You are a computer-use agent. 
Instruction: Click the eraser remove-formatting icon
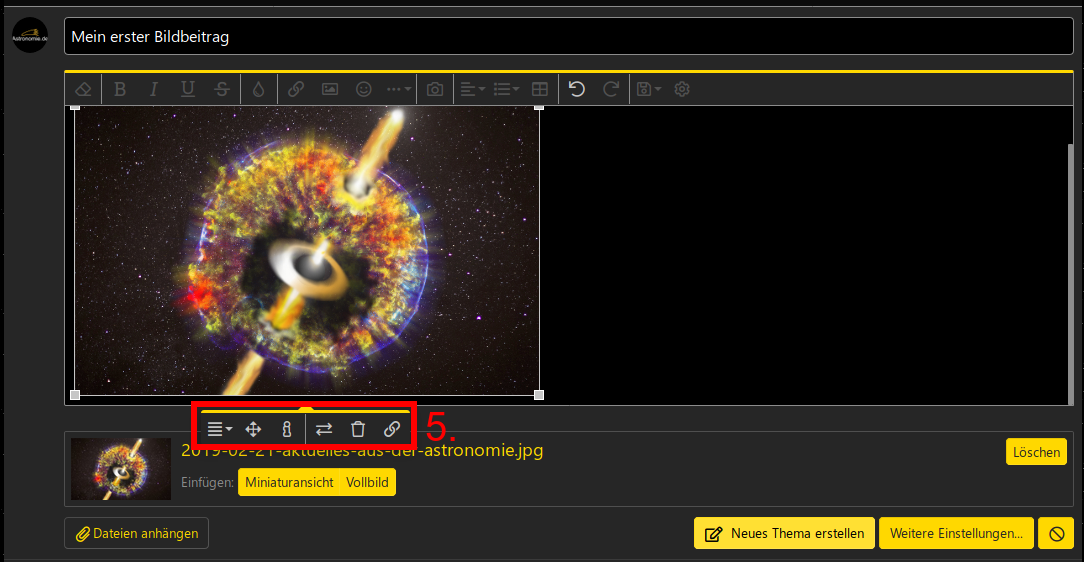83,89
